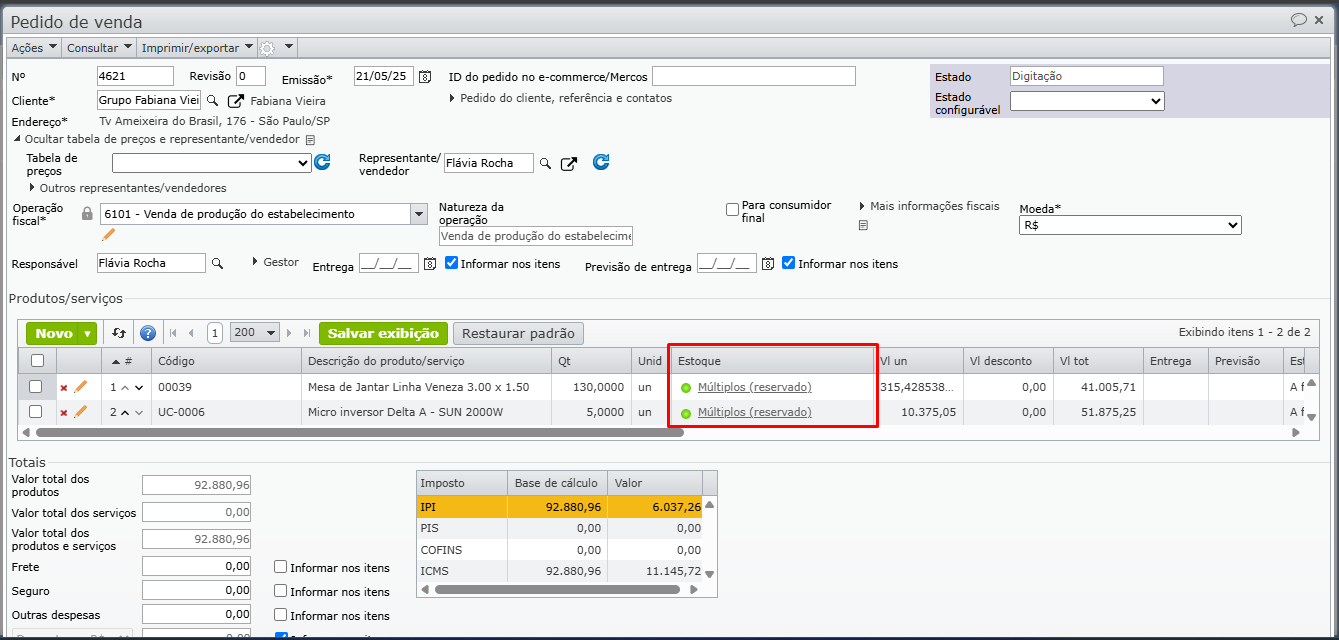1339x640 pixels.
Task: Tick the select-all checkbox in the grid header
Action: pos(37,361)
